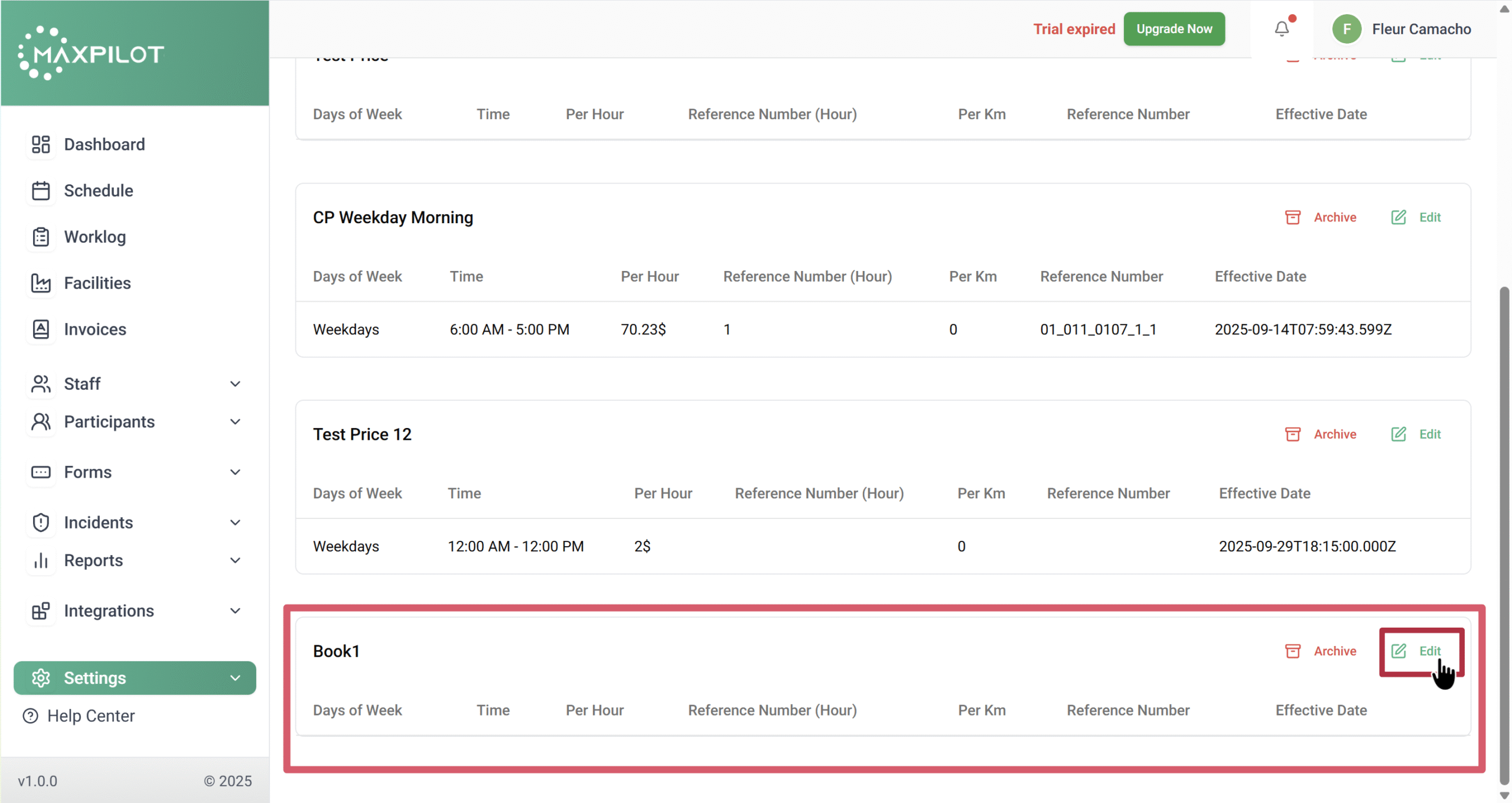Viewport: 1512px width, 803px height.
Task: Open the notifications bell icon
Action: tap(1281, 28)
